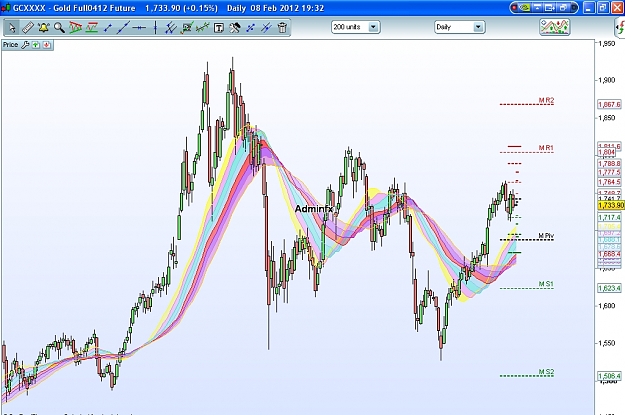Viewport: 625px width, 415px height.
Task: Open the chart checkmark indicator tool
Action: [187, 28]
